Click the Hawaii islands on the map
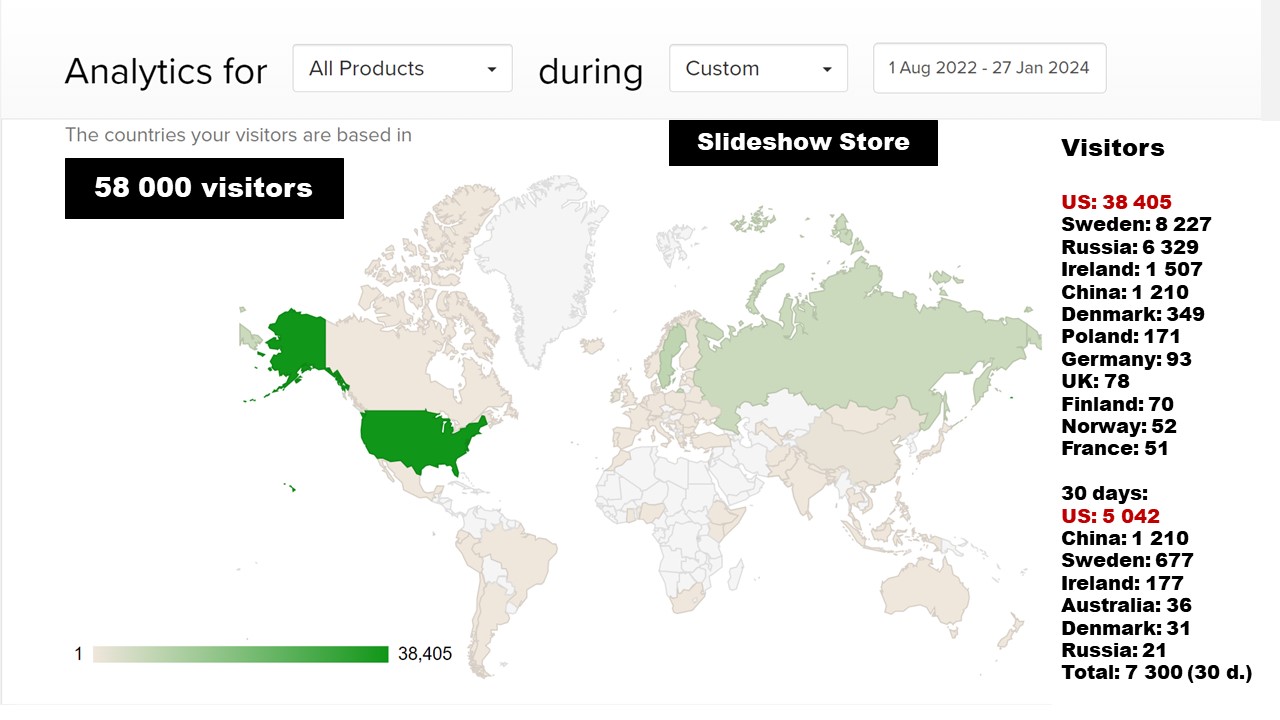Image resolution: width=1280 pixels, height=720 pixels. point(290,488)
